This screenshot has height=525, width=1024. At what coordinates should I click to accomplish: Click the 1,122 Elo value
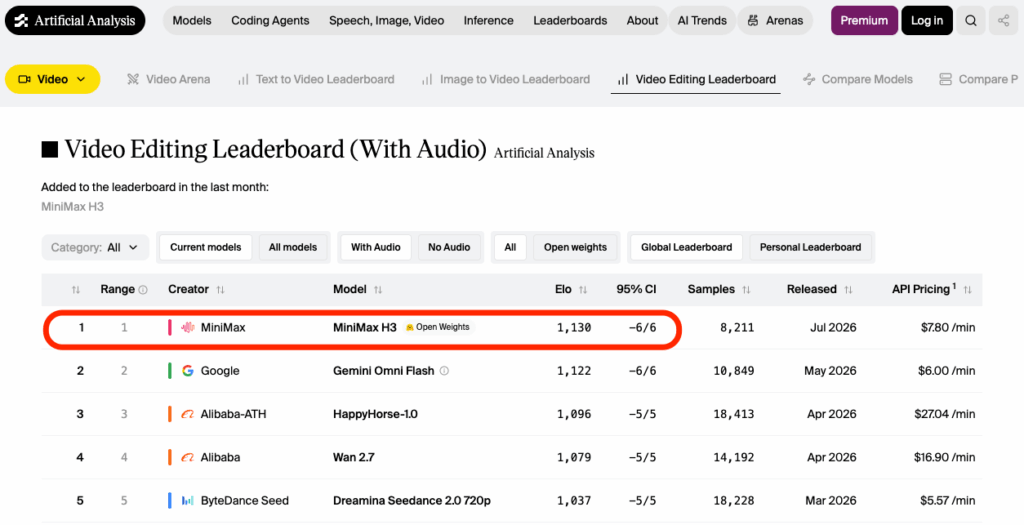tap(574, 370)
